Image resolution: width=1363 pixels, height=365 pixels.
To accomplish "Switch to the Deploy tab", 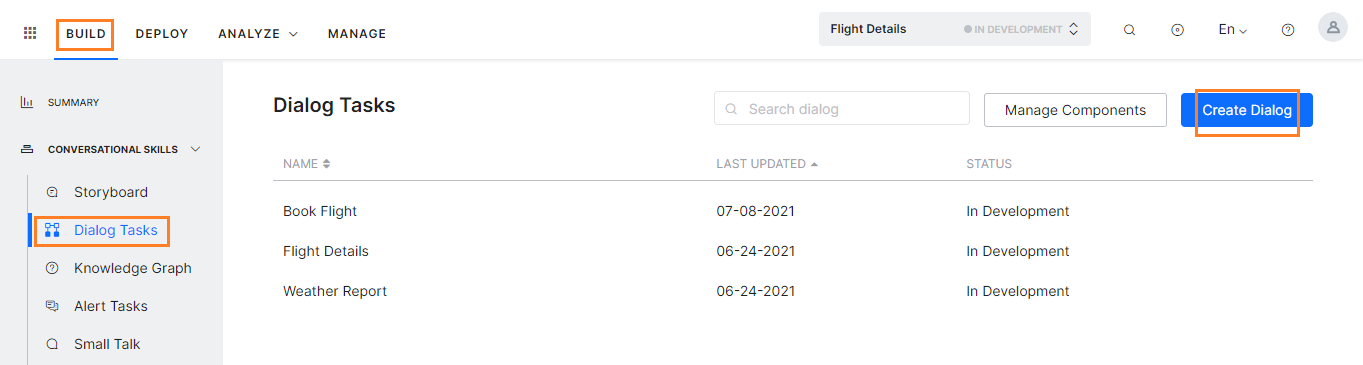I will (162, 34).
